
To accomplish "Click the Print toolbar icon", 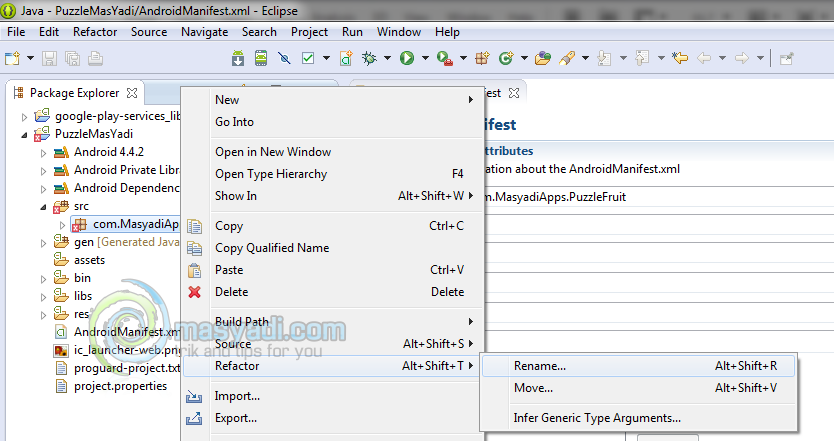I will pos(96,58).
